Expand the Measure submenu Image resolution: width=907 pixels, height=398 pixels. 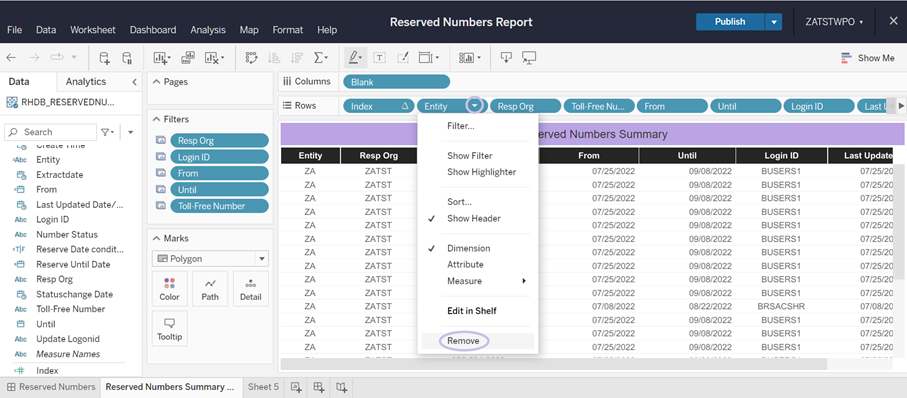click(x=478, y=281)
